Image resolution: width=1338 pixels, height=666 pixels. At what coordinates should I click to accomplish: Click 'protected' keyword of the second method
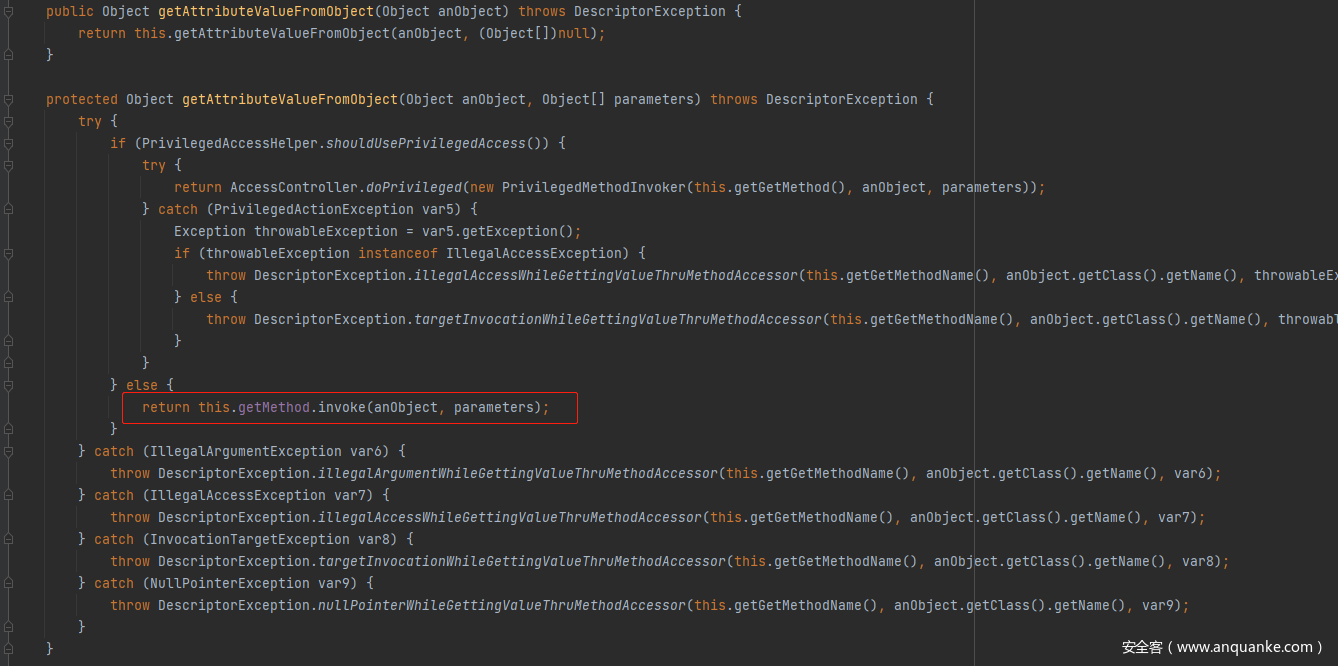point(82,99)
